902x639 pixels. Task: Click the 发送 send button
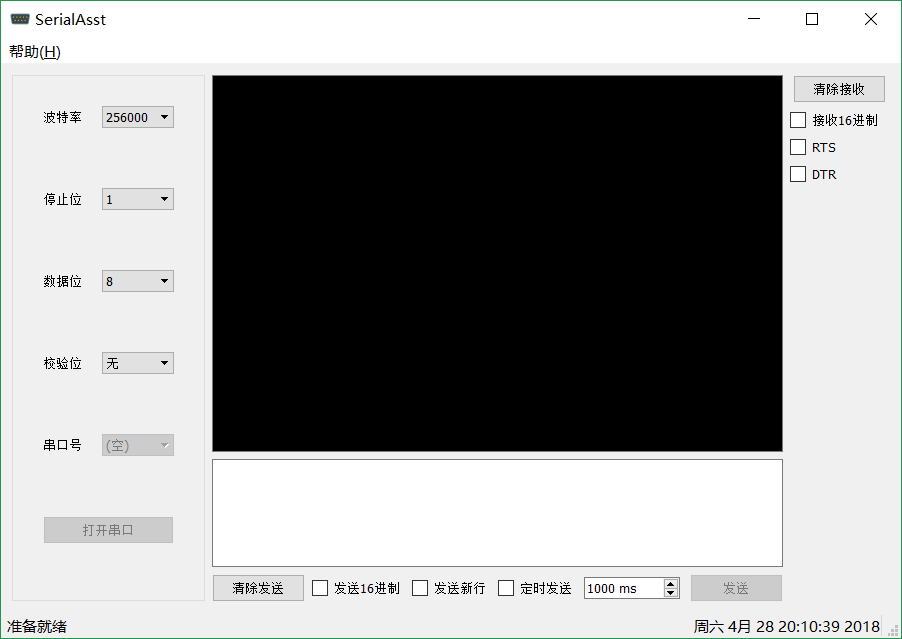click(x=736, y=588)
